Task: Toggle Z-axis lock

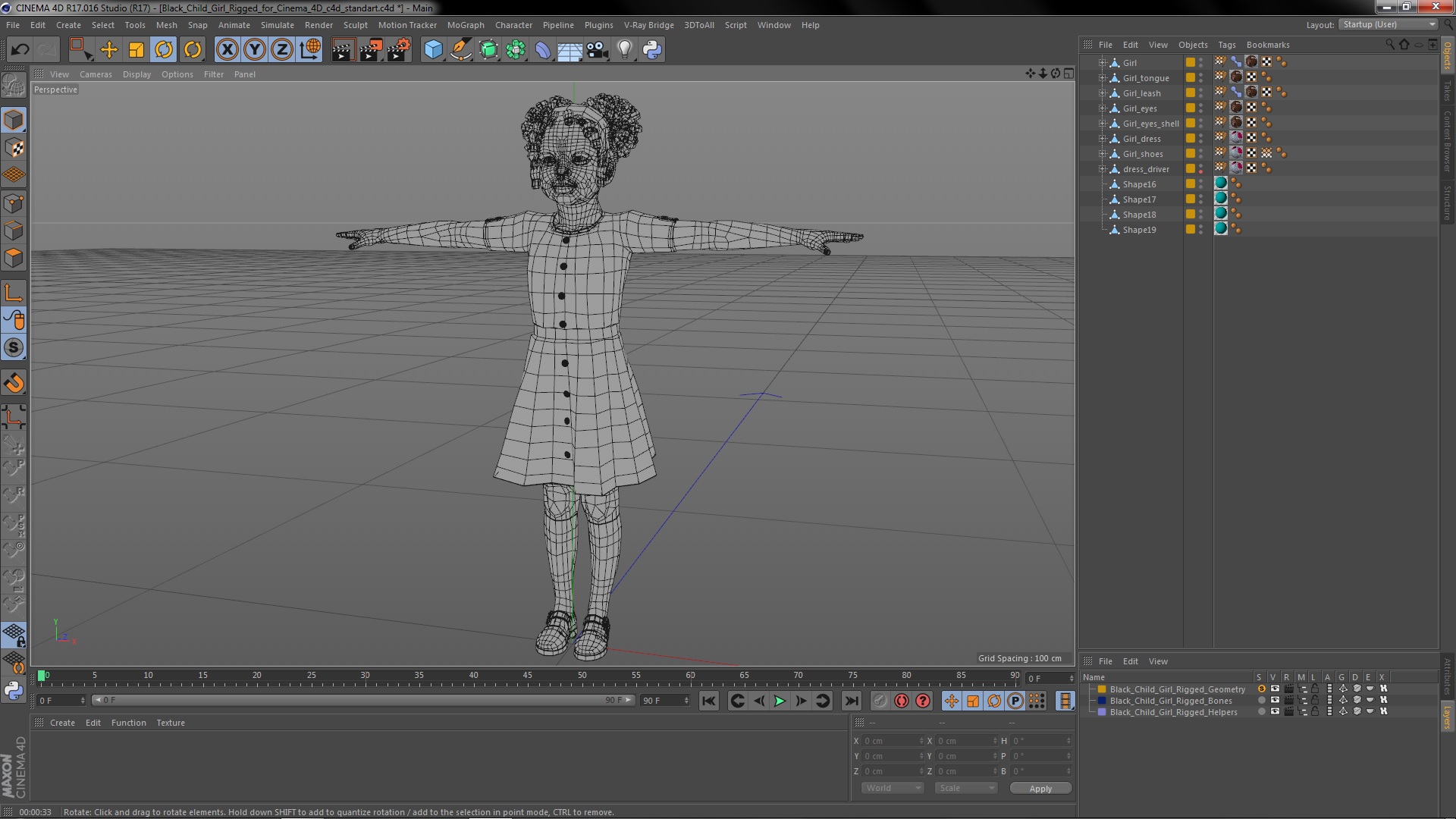Action: point(282,50)
